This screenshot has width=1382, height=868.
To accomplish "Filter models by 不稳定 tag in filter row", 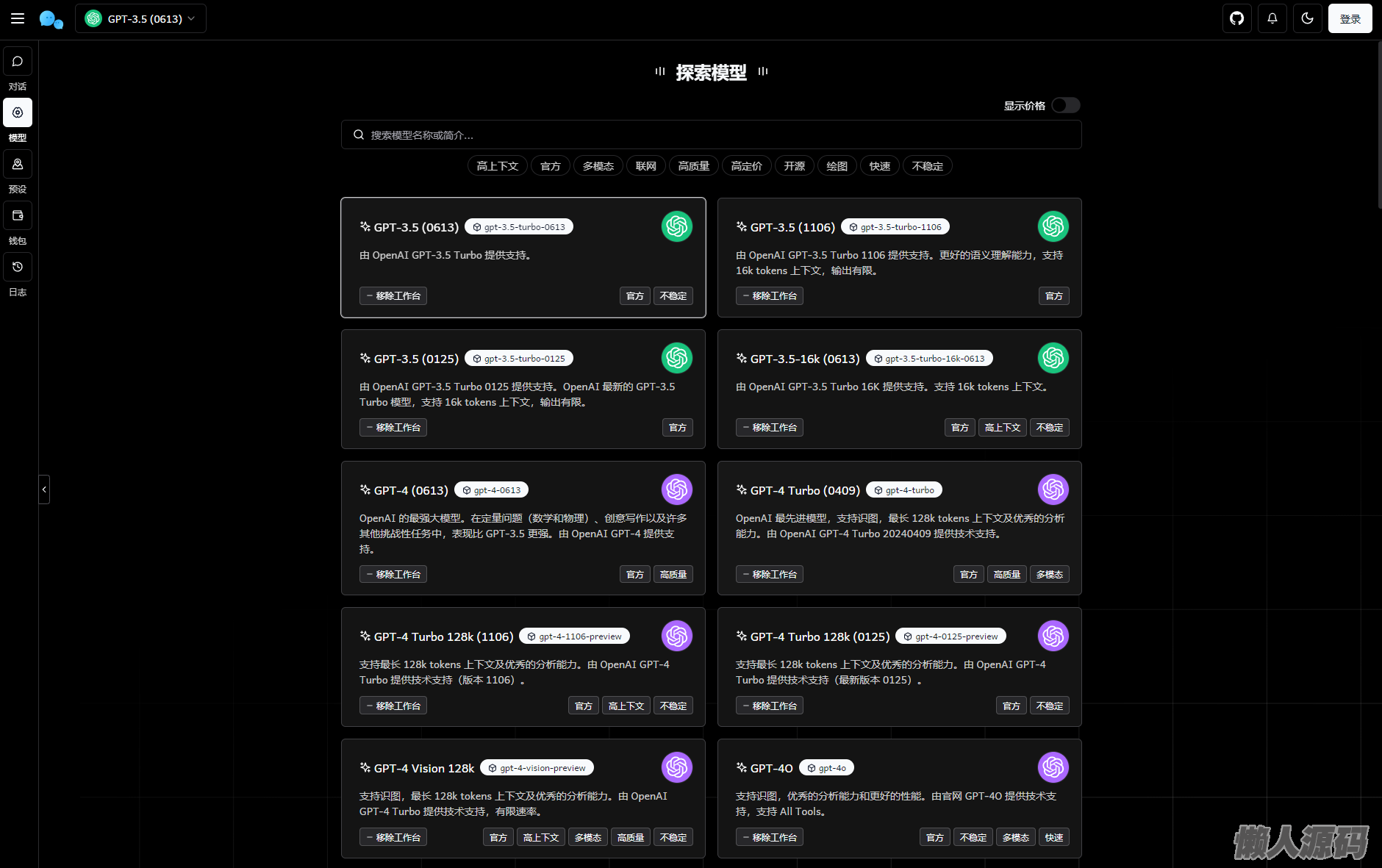I will [x=928, y=166].
